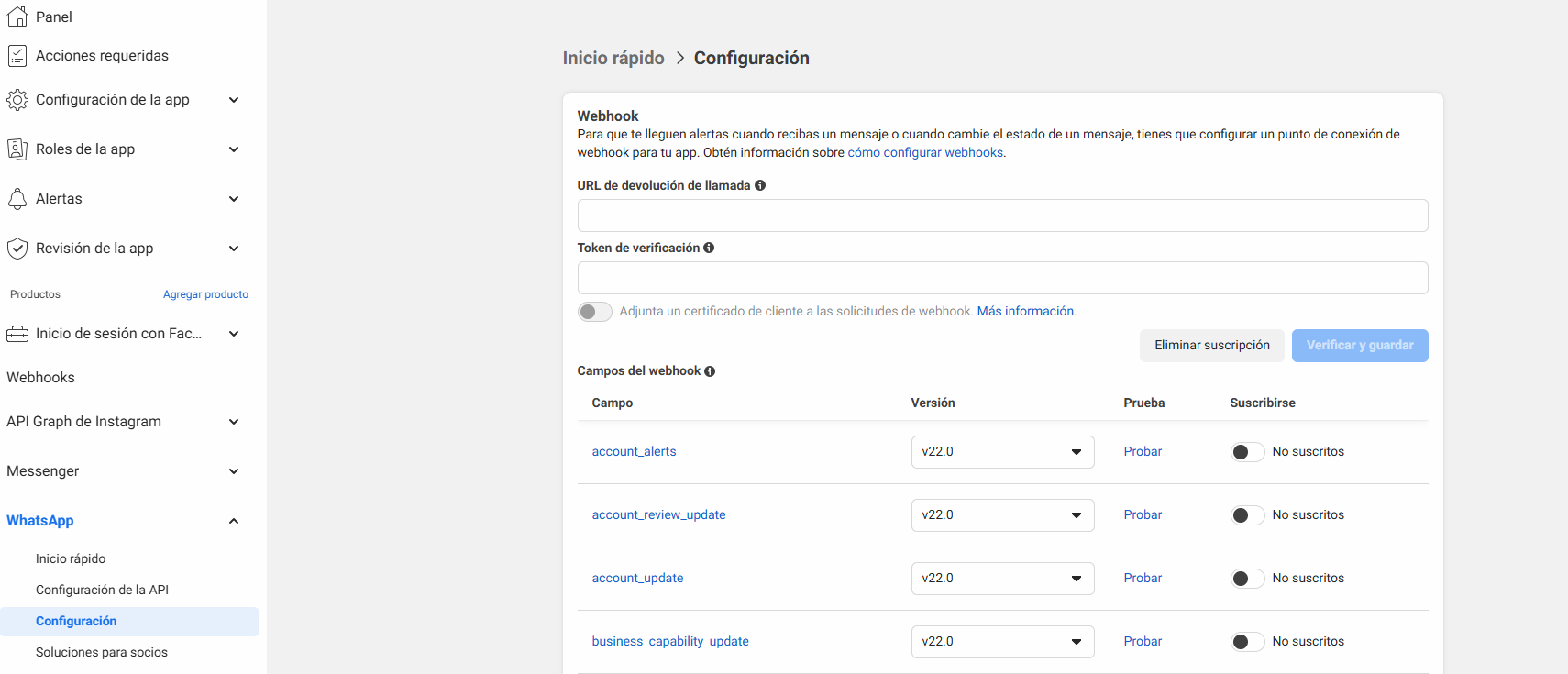Viewport: 1568px width, 674px height.
Task: Enable the client certificate toggle
Action: tap(594, 312)
